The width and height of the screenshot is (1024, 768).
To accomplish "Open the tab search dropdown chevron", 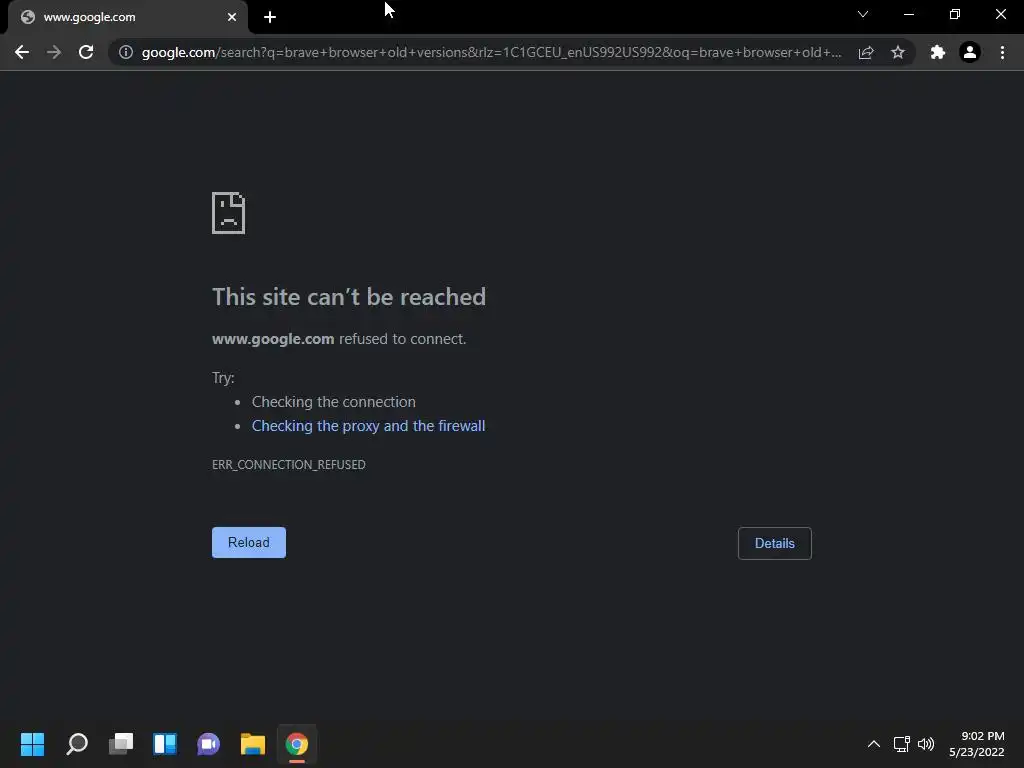I will 863,14.
